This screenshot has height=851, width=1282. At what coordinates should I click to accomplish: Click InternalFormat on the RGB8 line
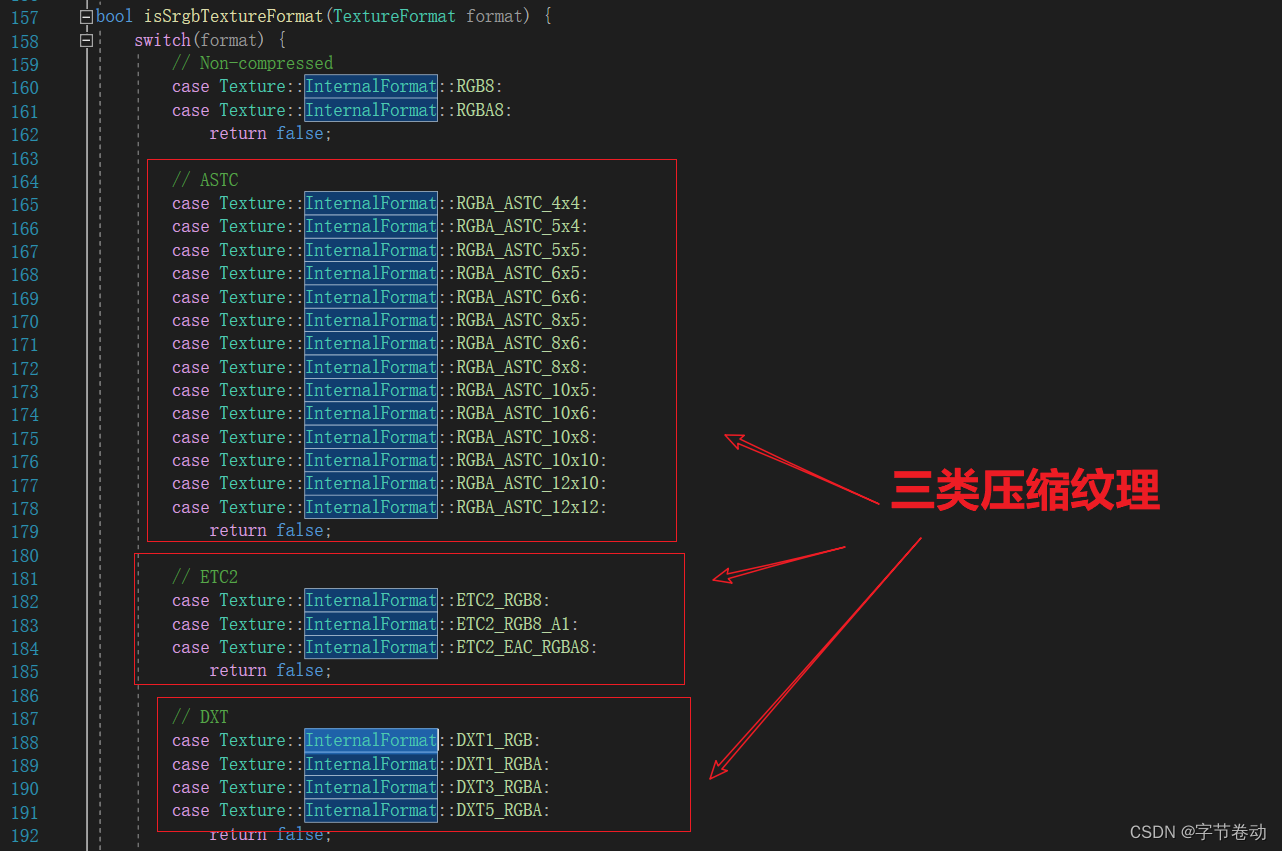[371, 86]
